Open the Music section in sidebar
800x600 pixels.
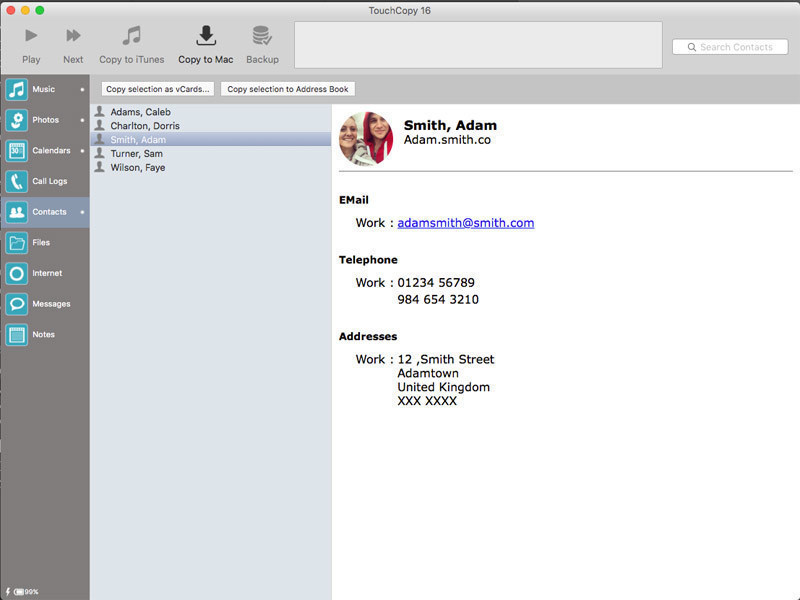click(17, 90)
